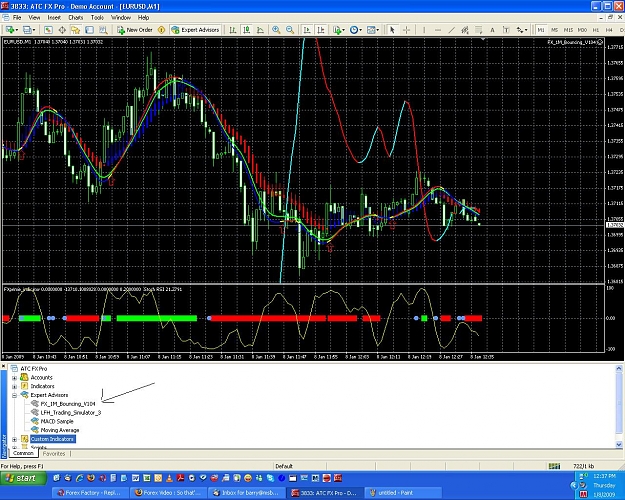Toggle the Market Watch window icon

click(48, 30)
